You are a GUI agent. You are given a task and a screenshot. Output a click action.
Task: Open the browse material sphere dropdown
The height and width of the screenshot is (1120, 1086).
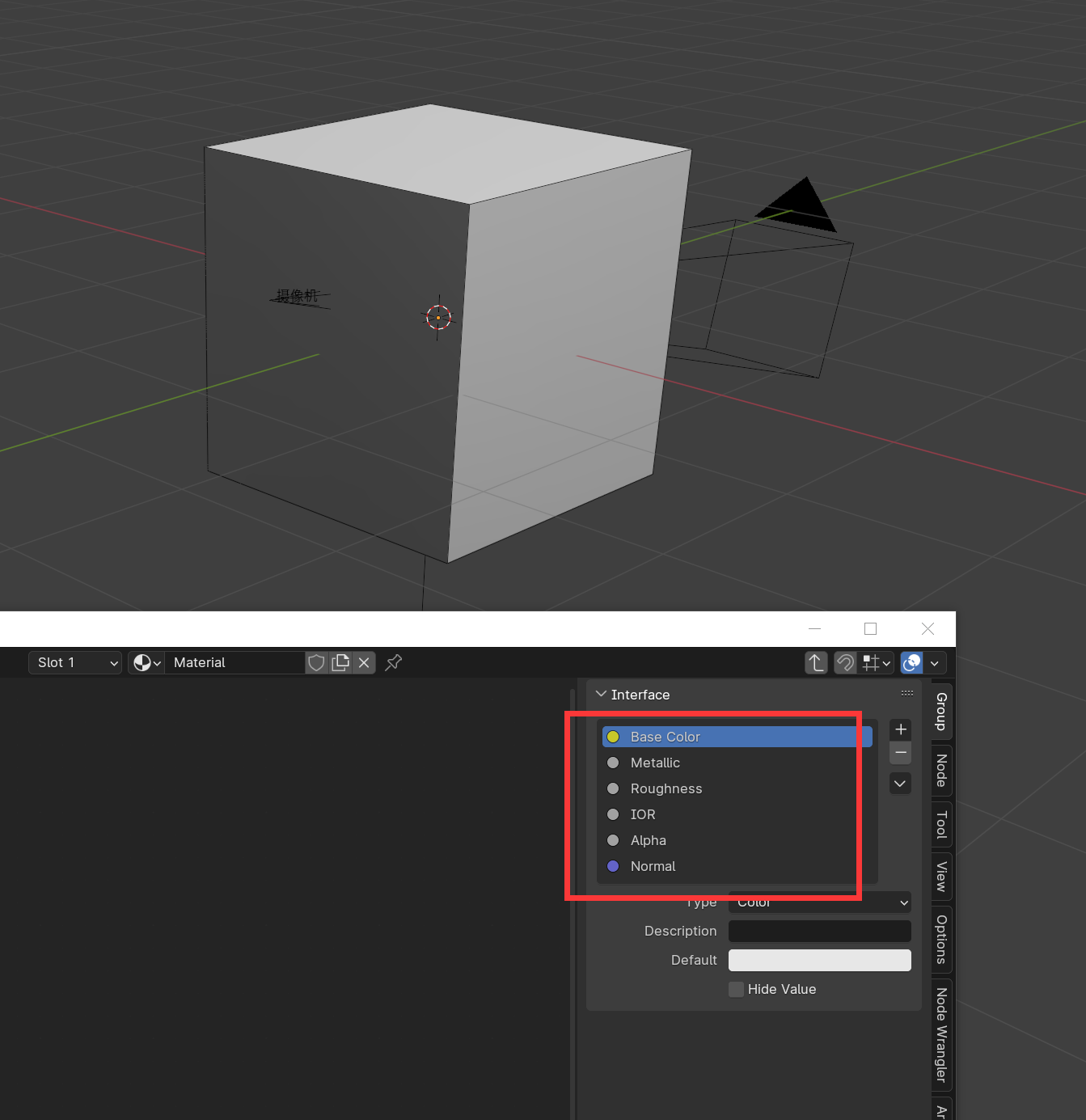tap(146, 663)
